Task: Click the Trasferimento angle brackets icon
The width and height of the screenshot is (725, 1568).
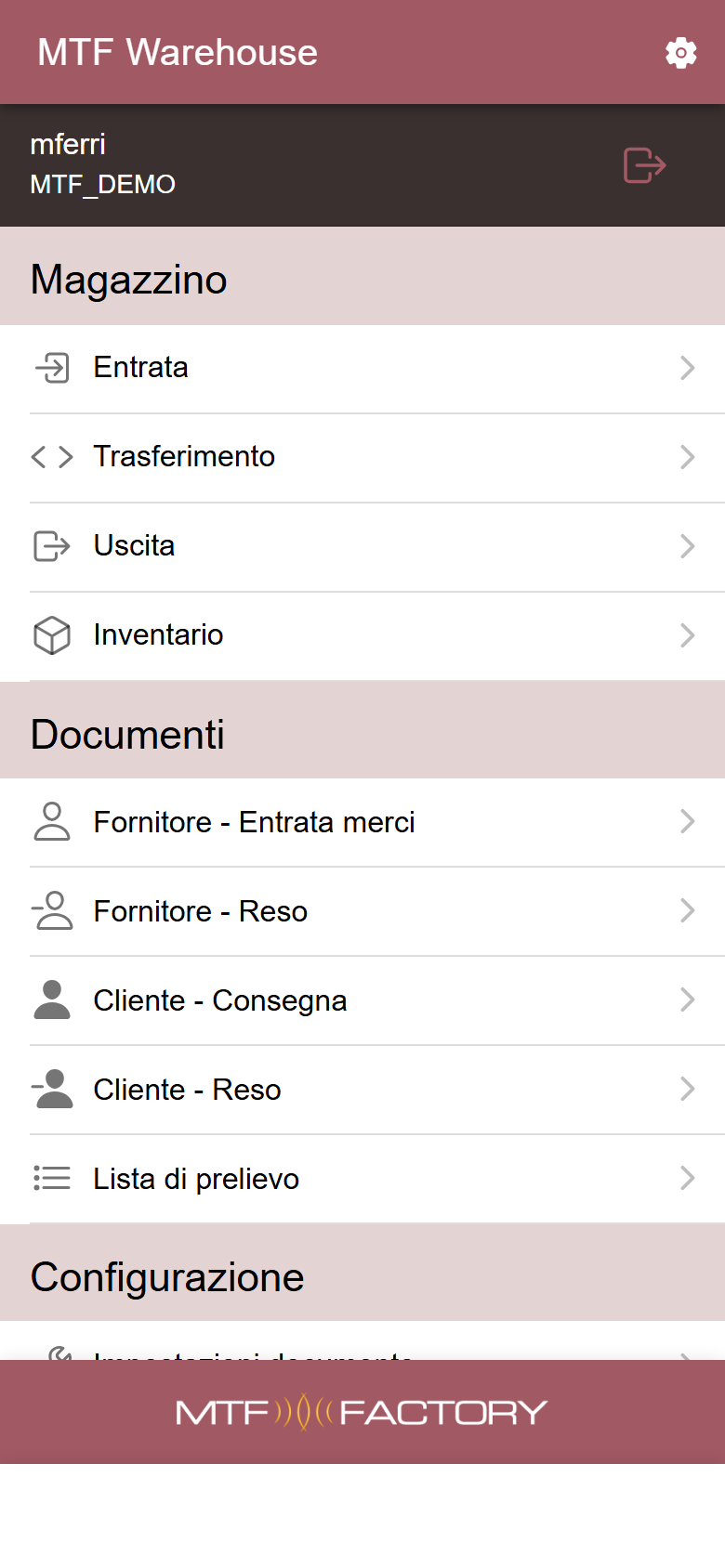Action: tap(52, 457)
